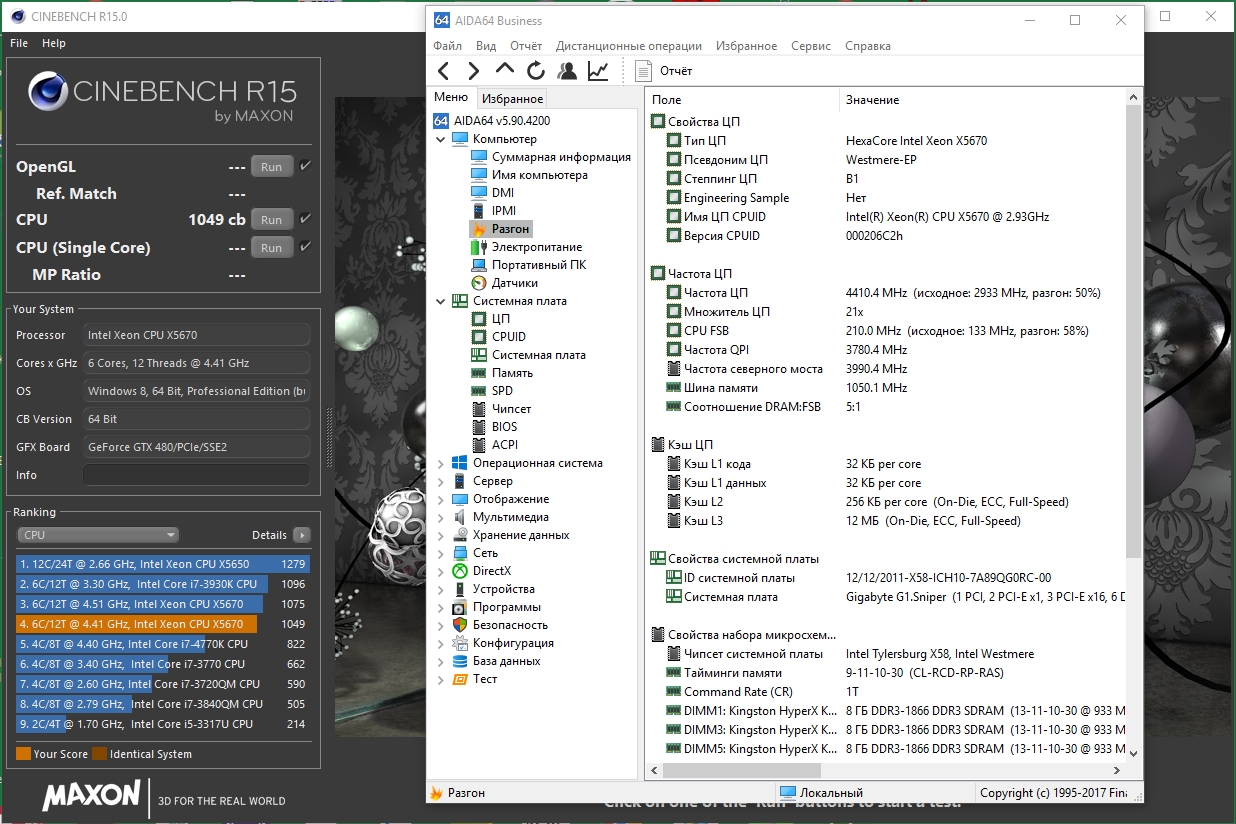Click AIDA64 back navigation arrow

(444, 71)
